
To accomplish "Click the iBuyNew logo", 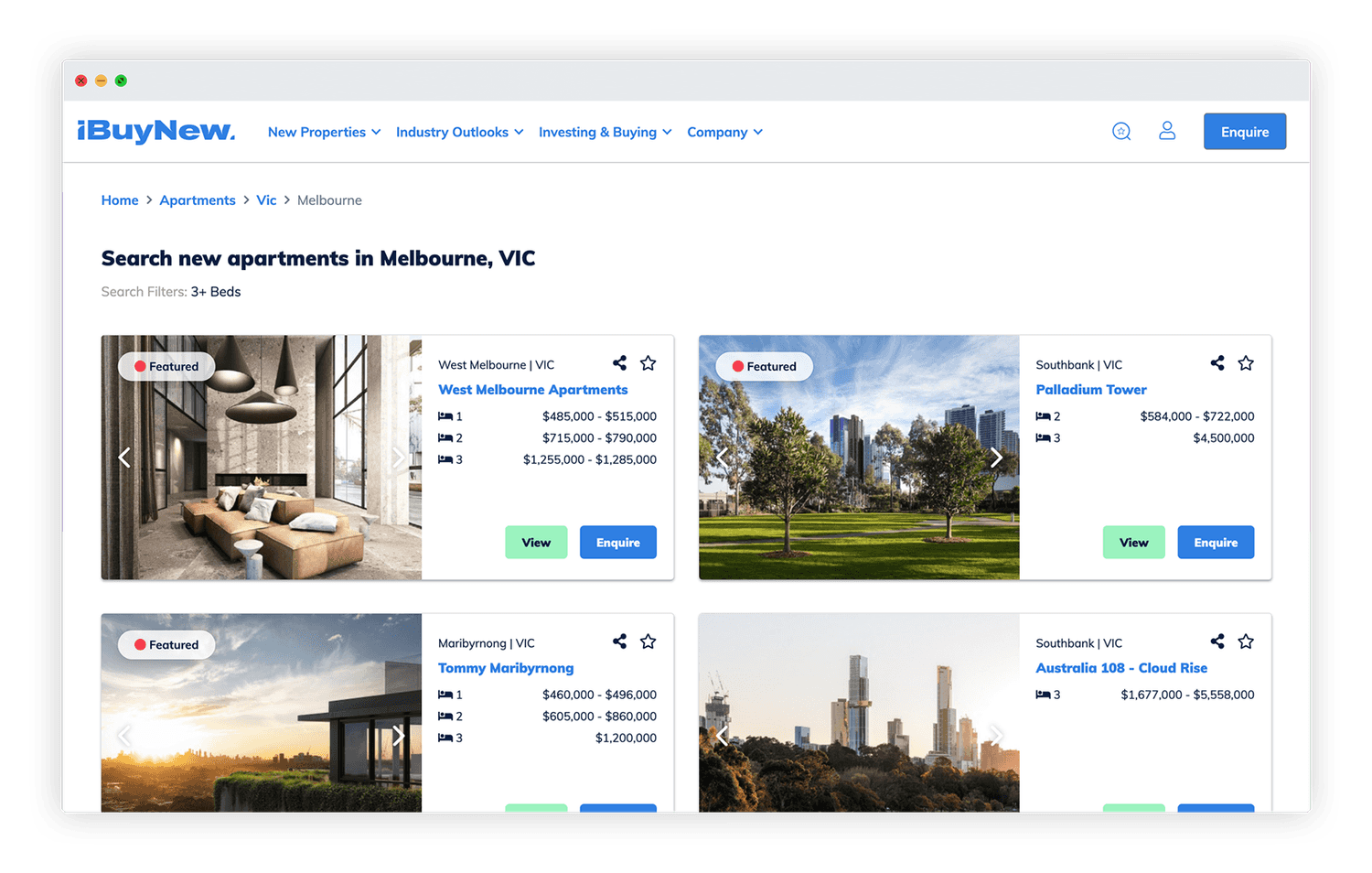I will 155,131.
